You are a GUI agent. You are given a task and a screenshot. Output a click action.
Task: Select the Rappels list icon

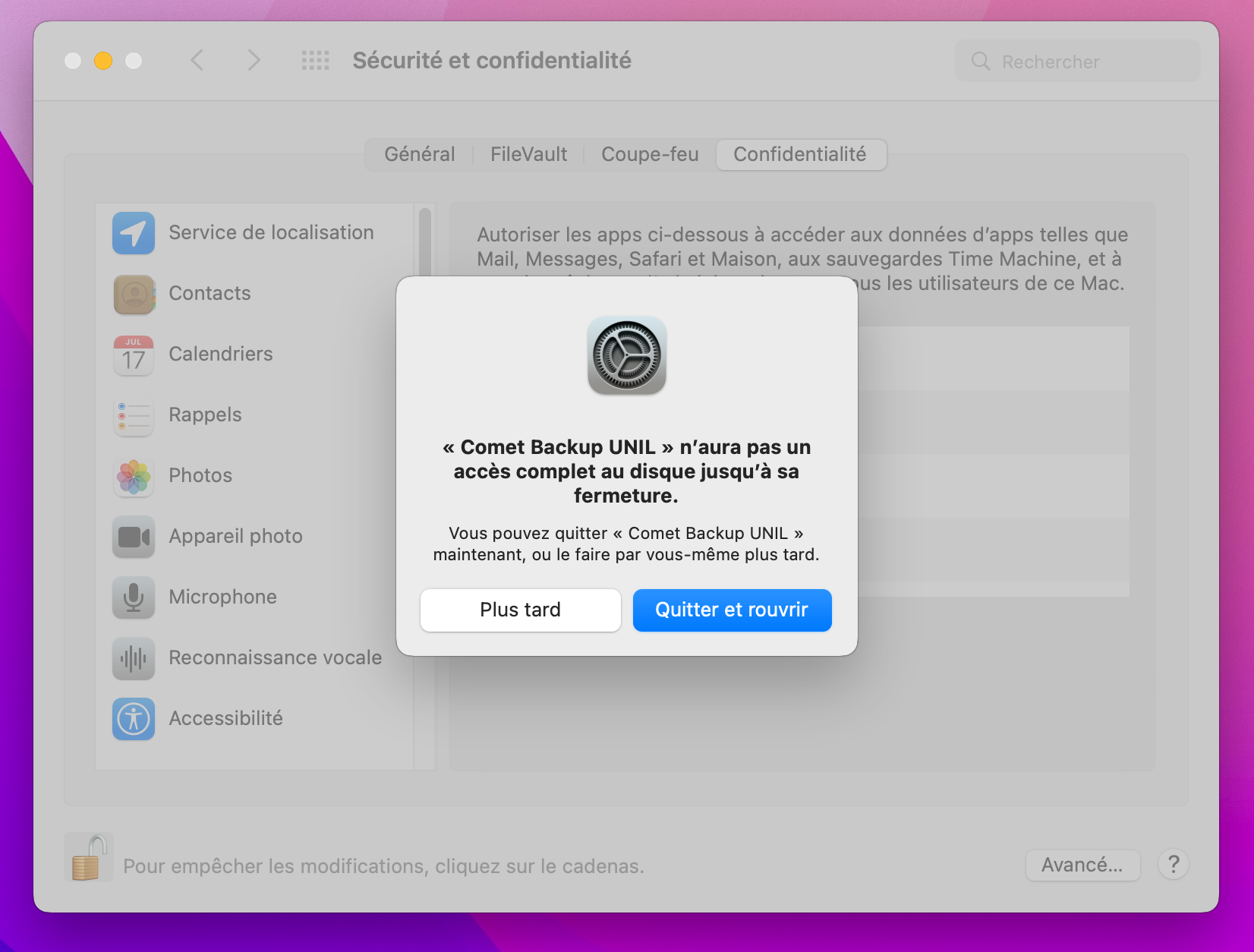(x=134, y=415)
